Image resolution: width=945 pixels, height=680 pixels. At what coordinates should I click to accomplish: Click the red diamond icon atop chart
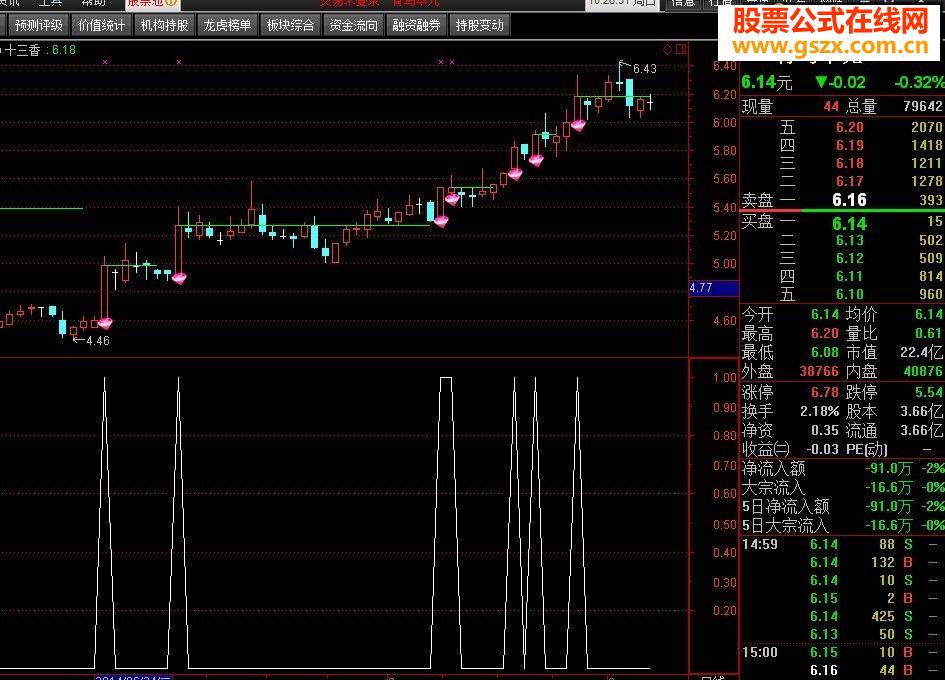[x=667, y=49]
